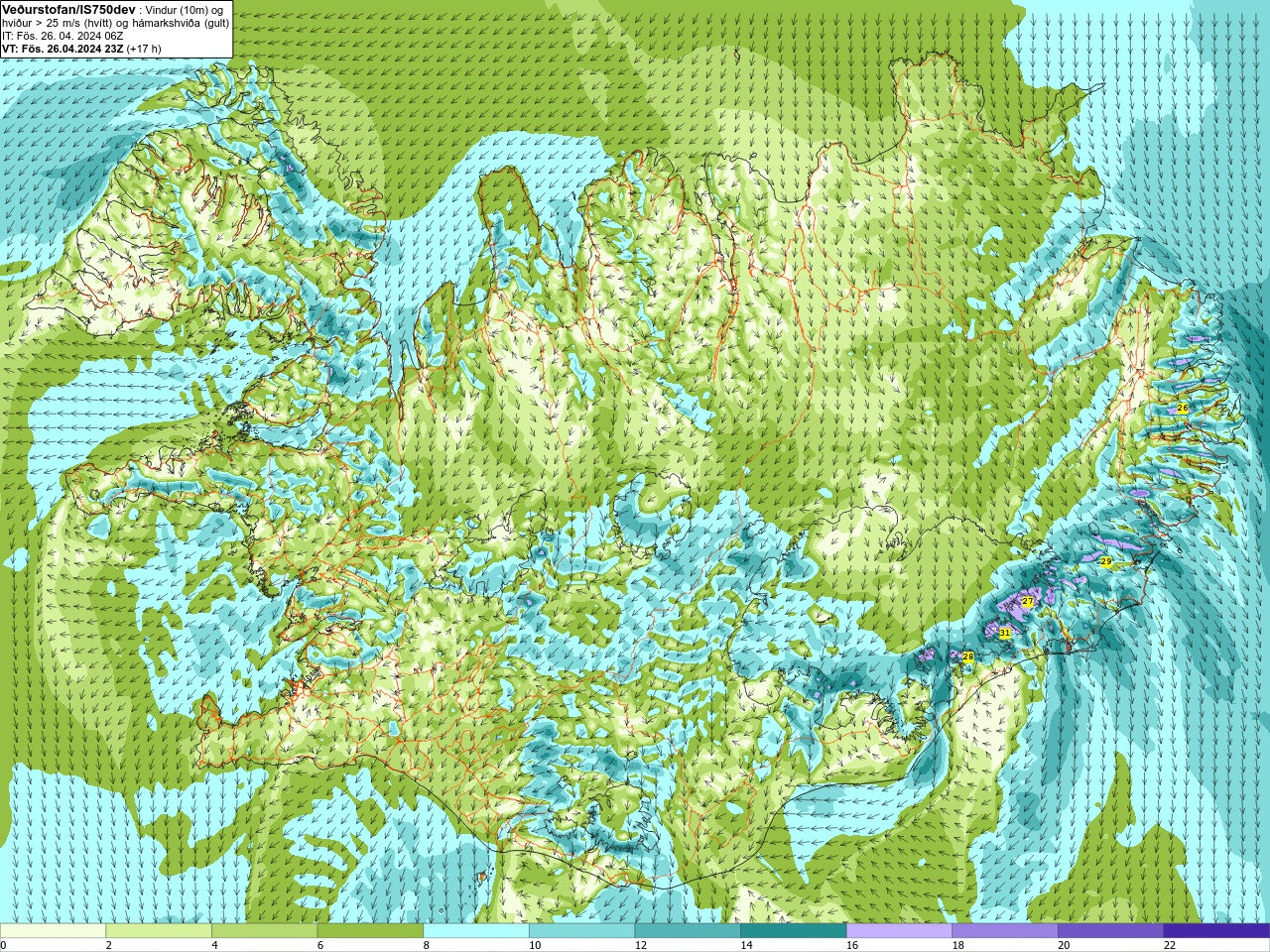Screen dimensions: 1270x952
Task: Select the light lavender 16–18 legend swatch
Action: coord(899,931)
